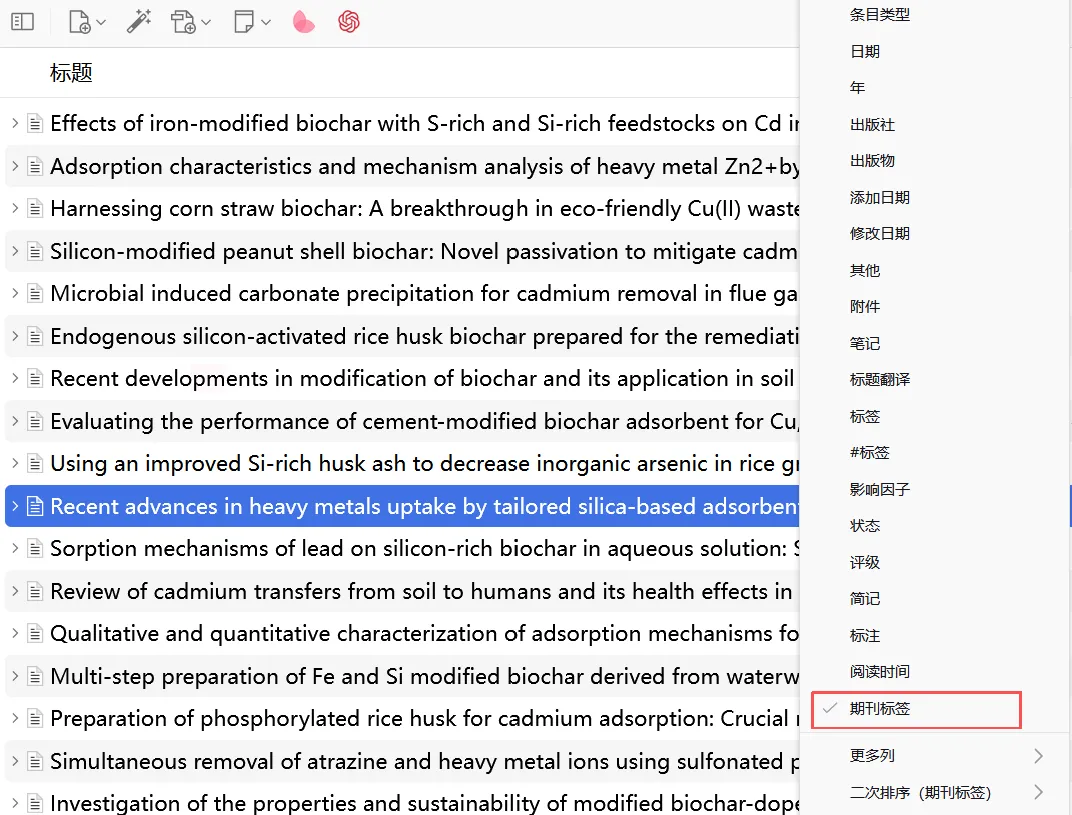Select 'Evaluating the performance of cement-modified' row

click(402, 422)
